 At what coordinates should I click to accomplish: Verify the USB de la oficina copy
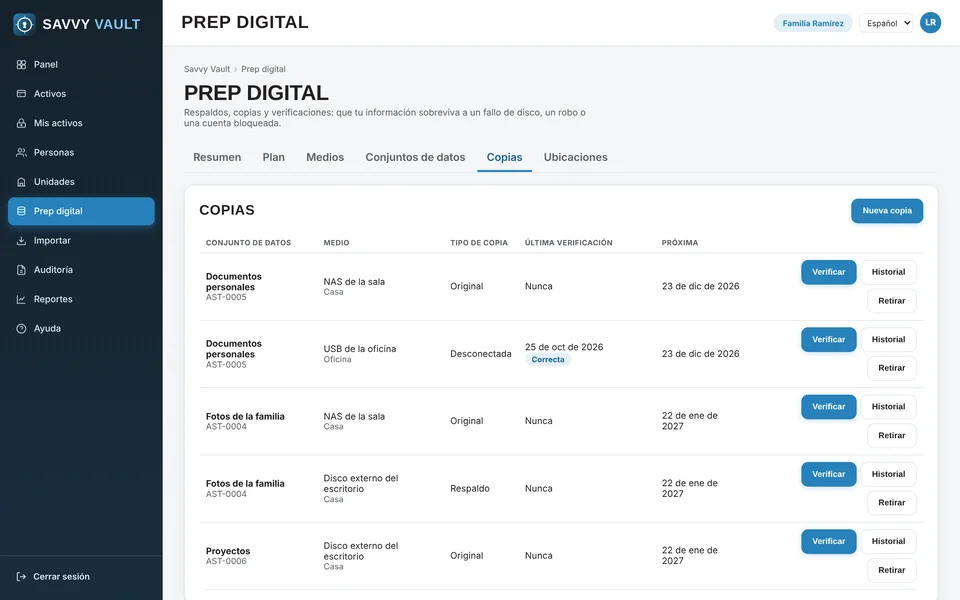tap(828, 340)
